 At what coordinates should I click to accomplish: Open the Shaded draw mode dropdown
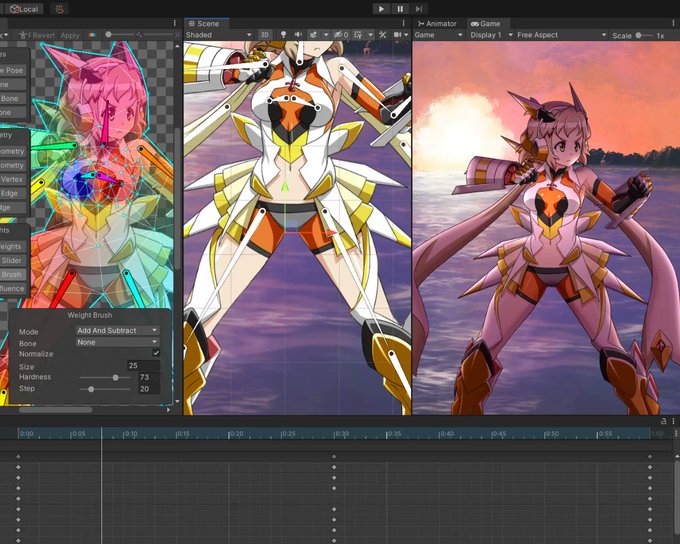pos(219,35)
